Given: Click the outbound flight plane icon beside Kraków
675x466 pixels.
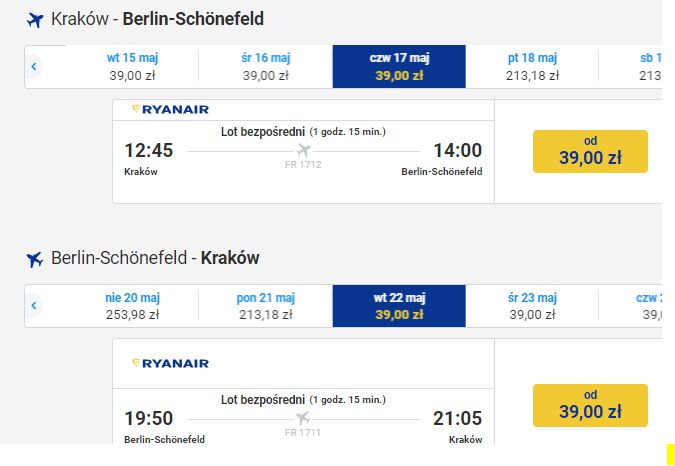Looking at the screenshot, I should (x=35, y=20).
